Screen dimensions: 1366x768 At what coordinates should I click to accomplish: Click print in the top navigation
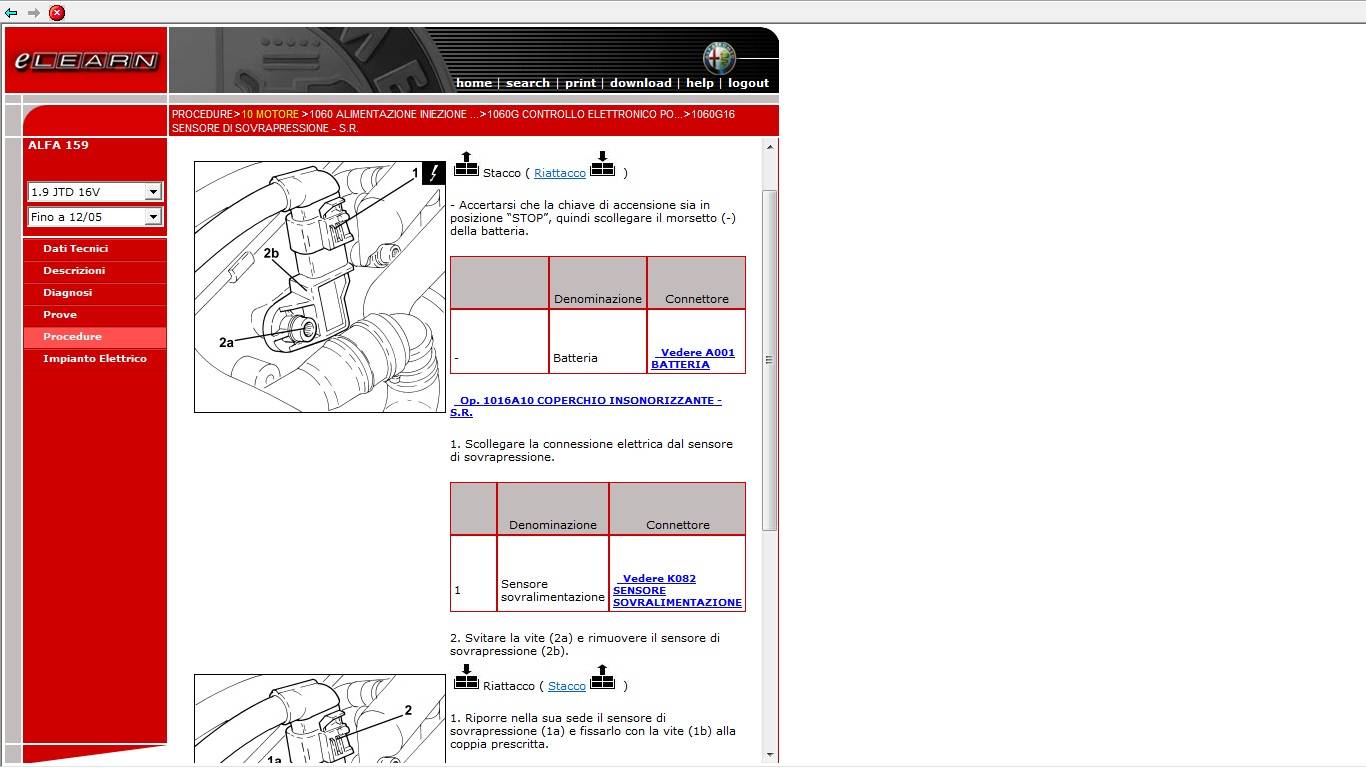coord(580,83)
